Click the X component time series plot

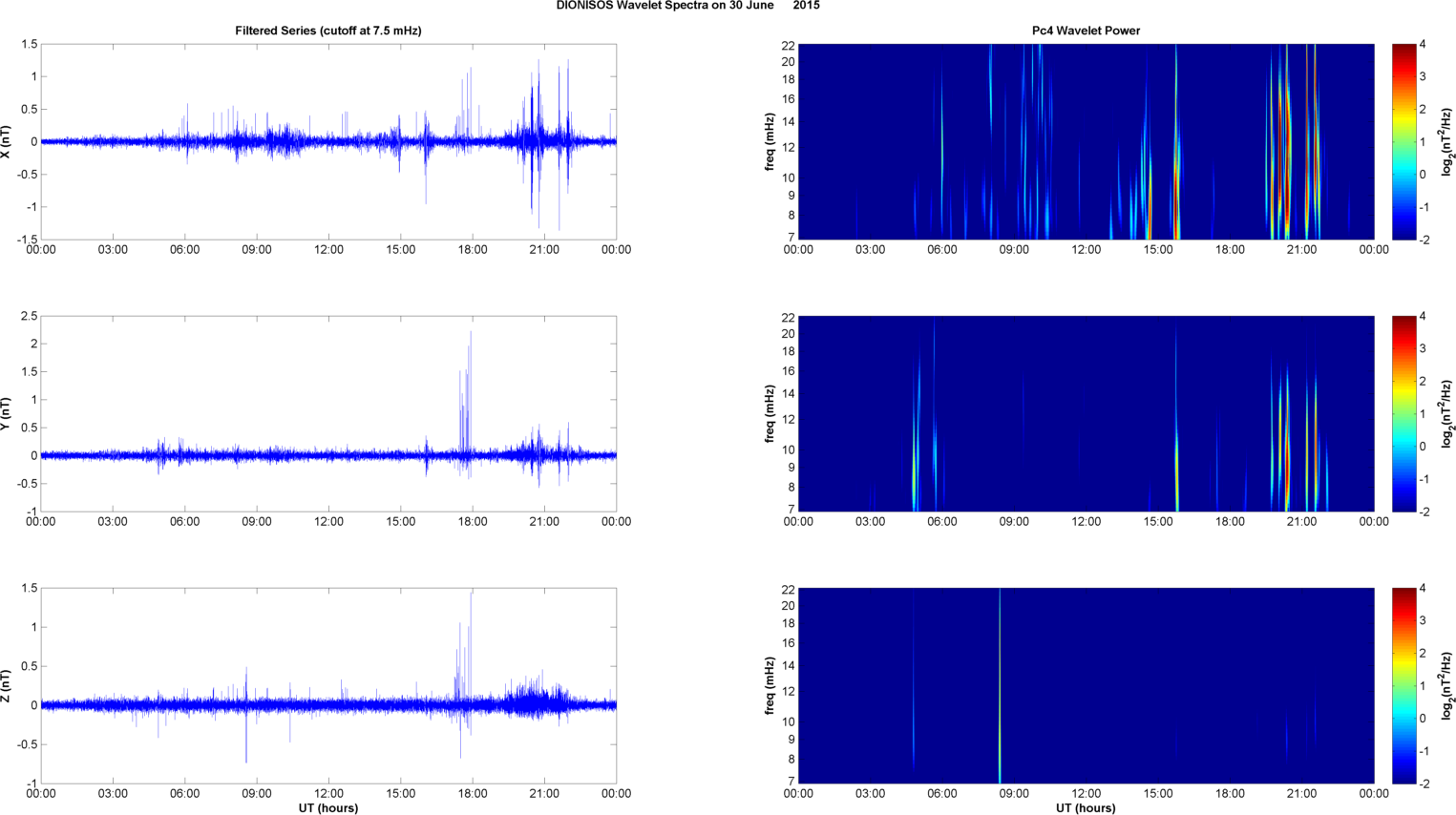click(328, 141)
